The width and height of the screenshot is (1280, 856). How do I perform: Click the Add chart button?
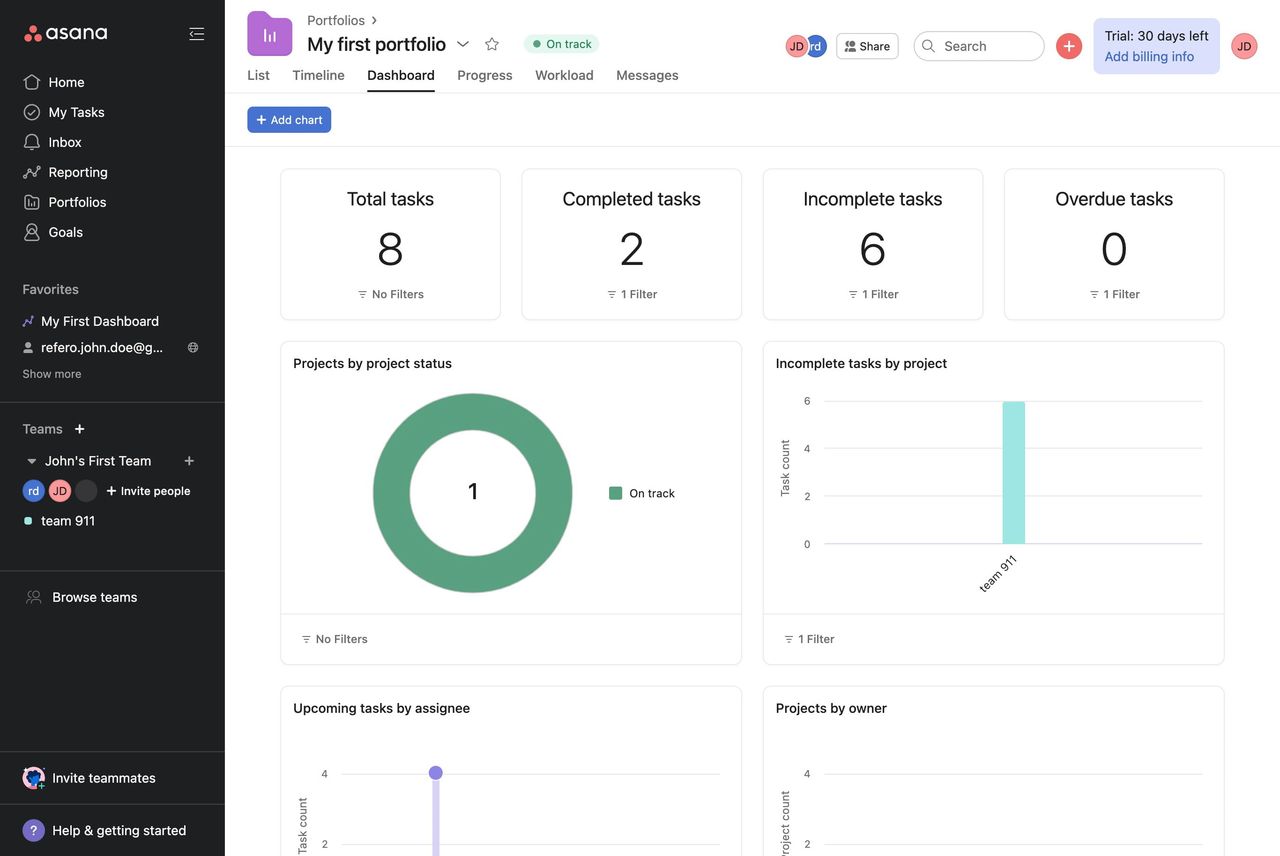point(289,120)
